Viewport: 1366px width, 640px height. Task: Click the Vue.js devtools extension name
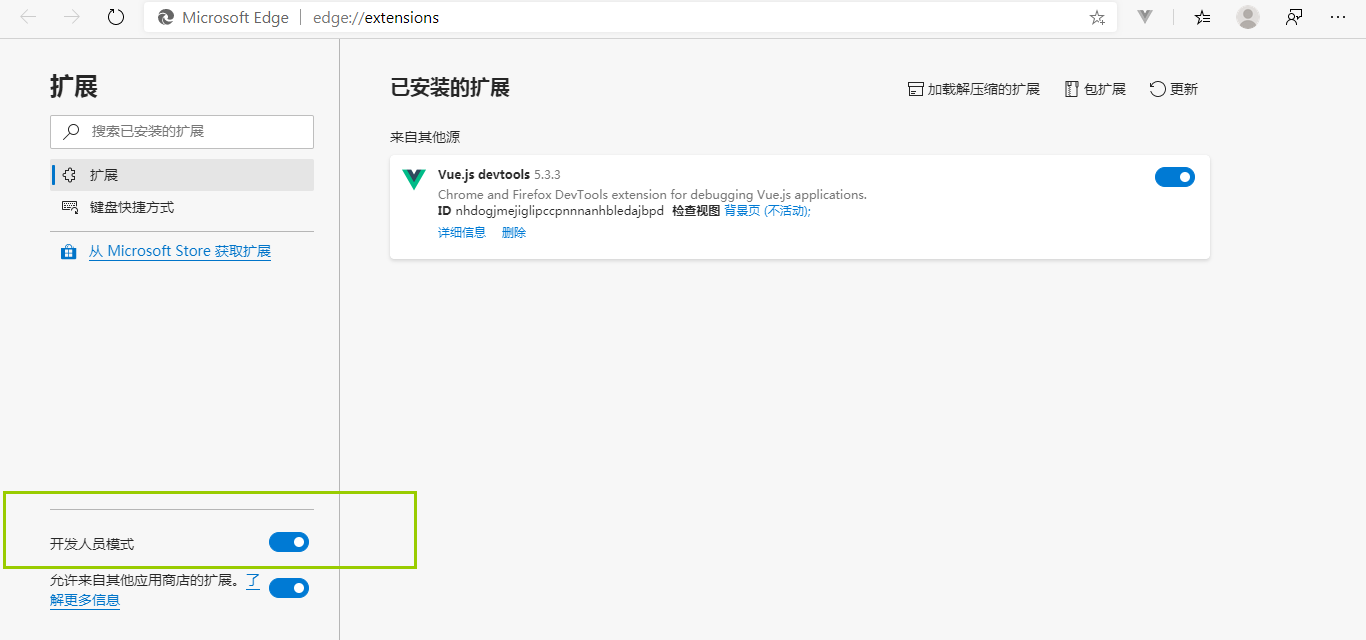(x=484, y=174)
